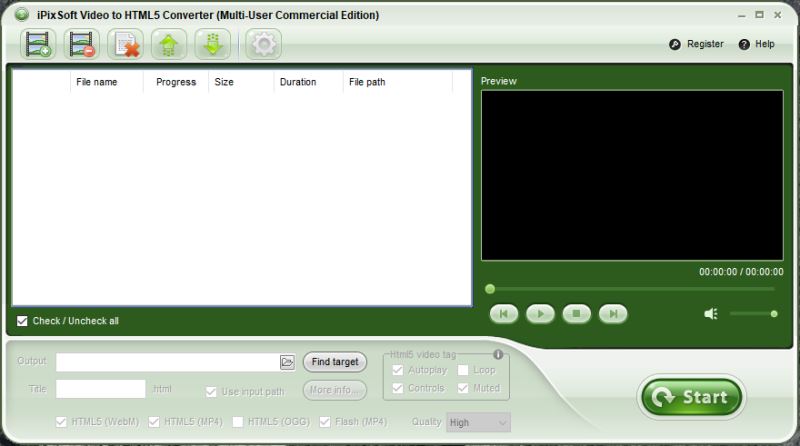Viewport: 800px width, 446px height.
Task: Click the Size column header
Action: [241, 82]
